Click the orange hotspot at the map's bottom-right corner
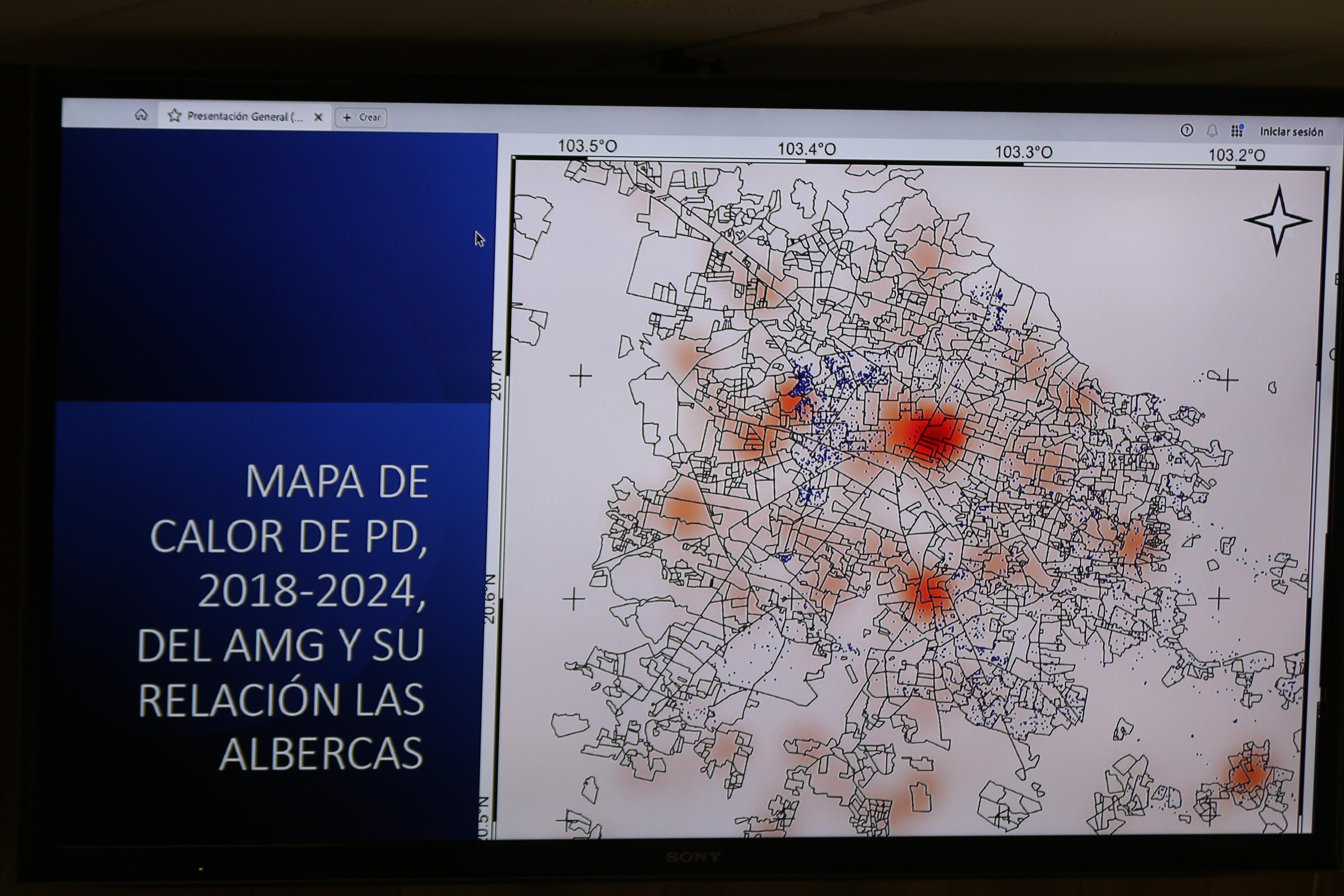This screenshot has width=1344, height=896. click(1251, 774)
